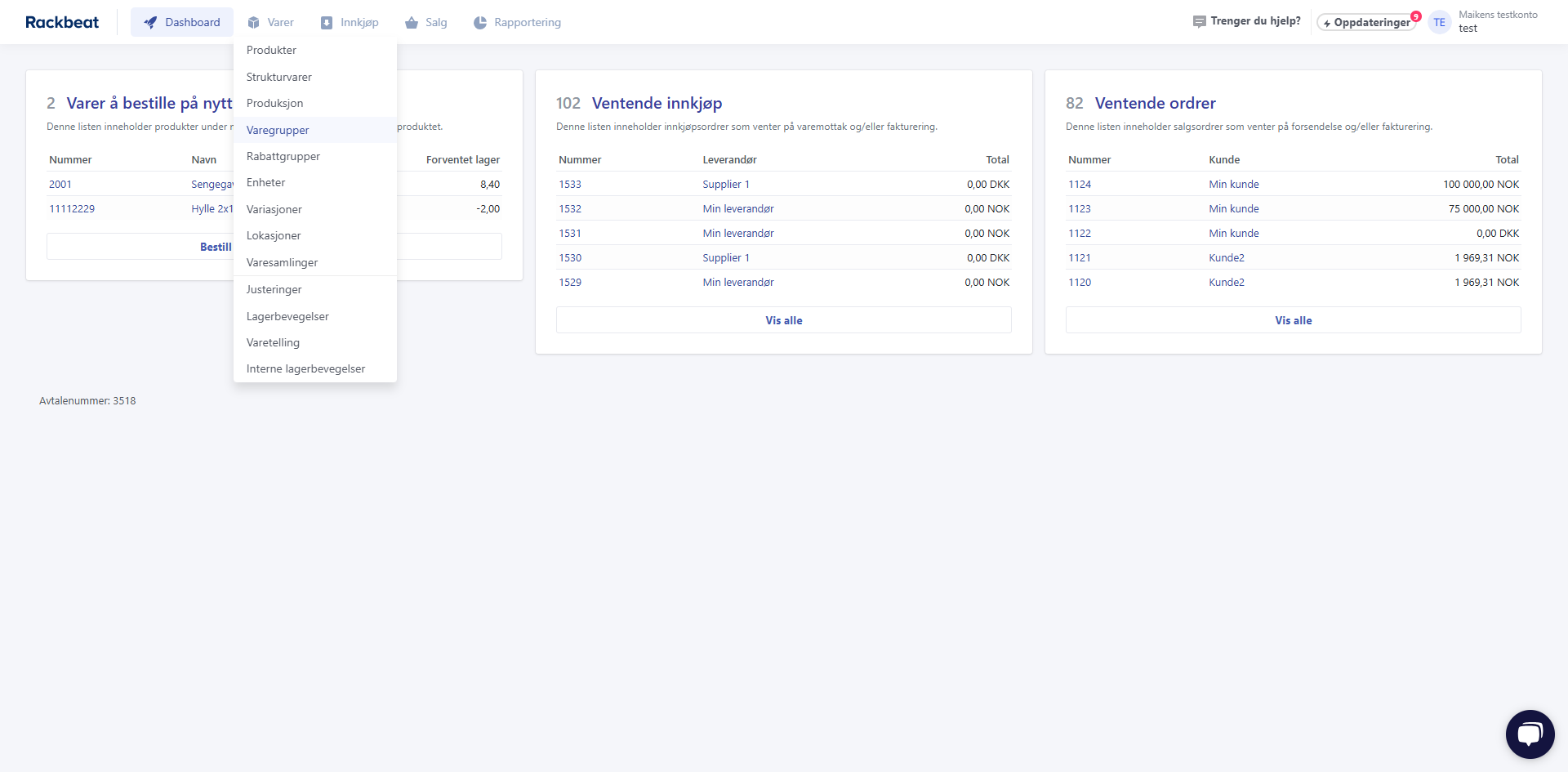The height and width of the screenshot is (772, 1568).
Task: Open the Salg menu
Action: (426, 22)
